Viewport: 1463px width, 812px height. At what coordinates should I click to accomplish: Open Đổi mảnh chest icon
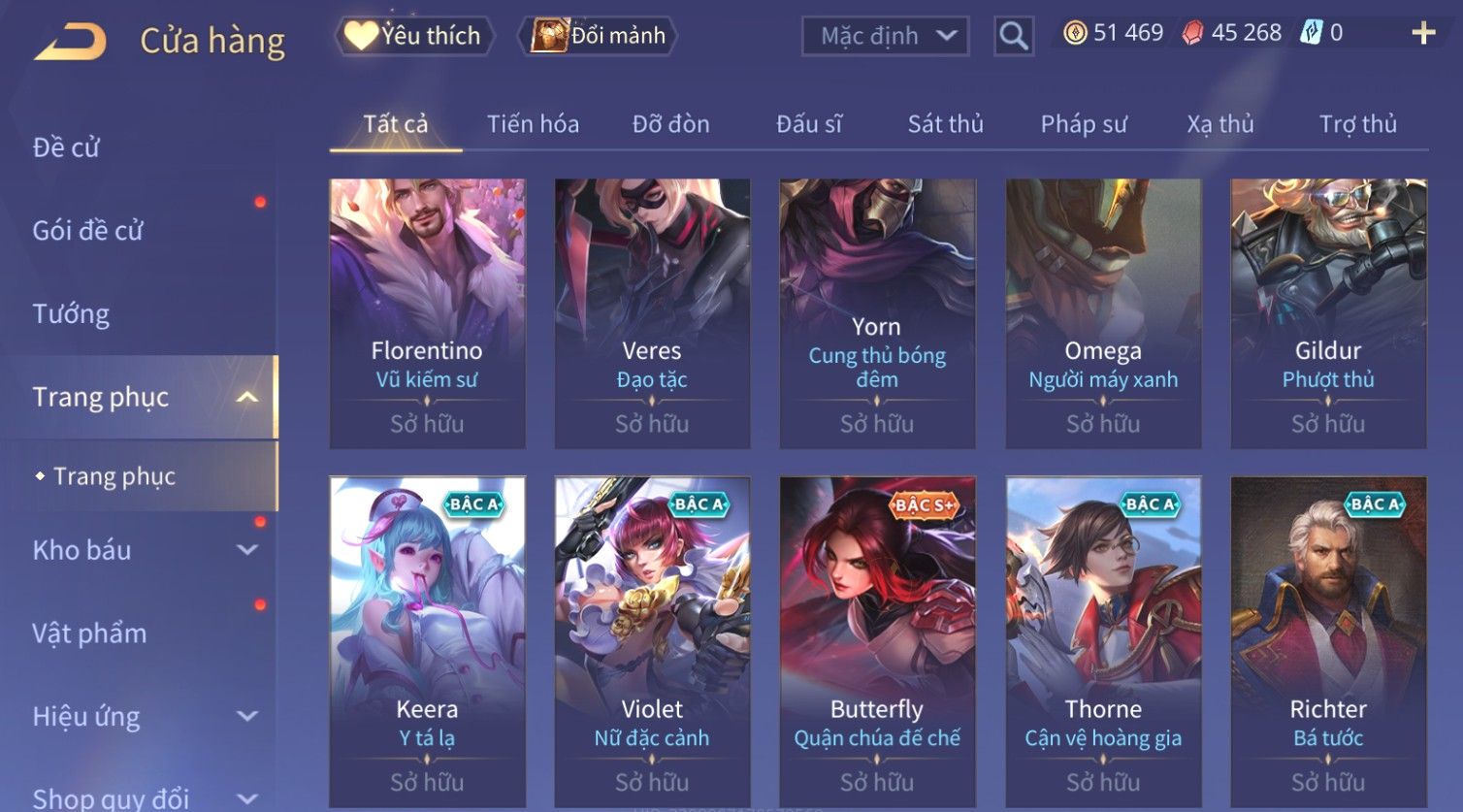[x=549, y=36]
